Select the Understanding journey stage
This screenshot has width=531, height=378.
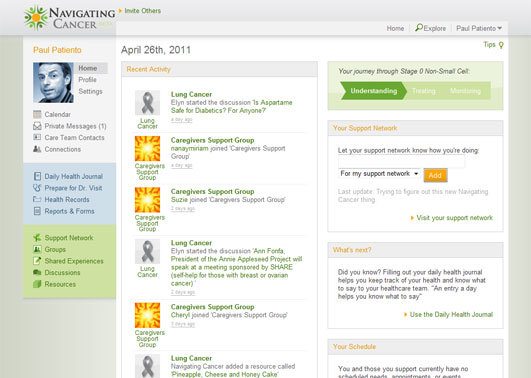coord(373,91)
